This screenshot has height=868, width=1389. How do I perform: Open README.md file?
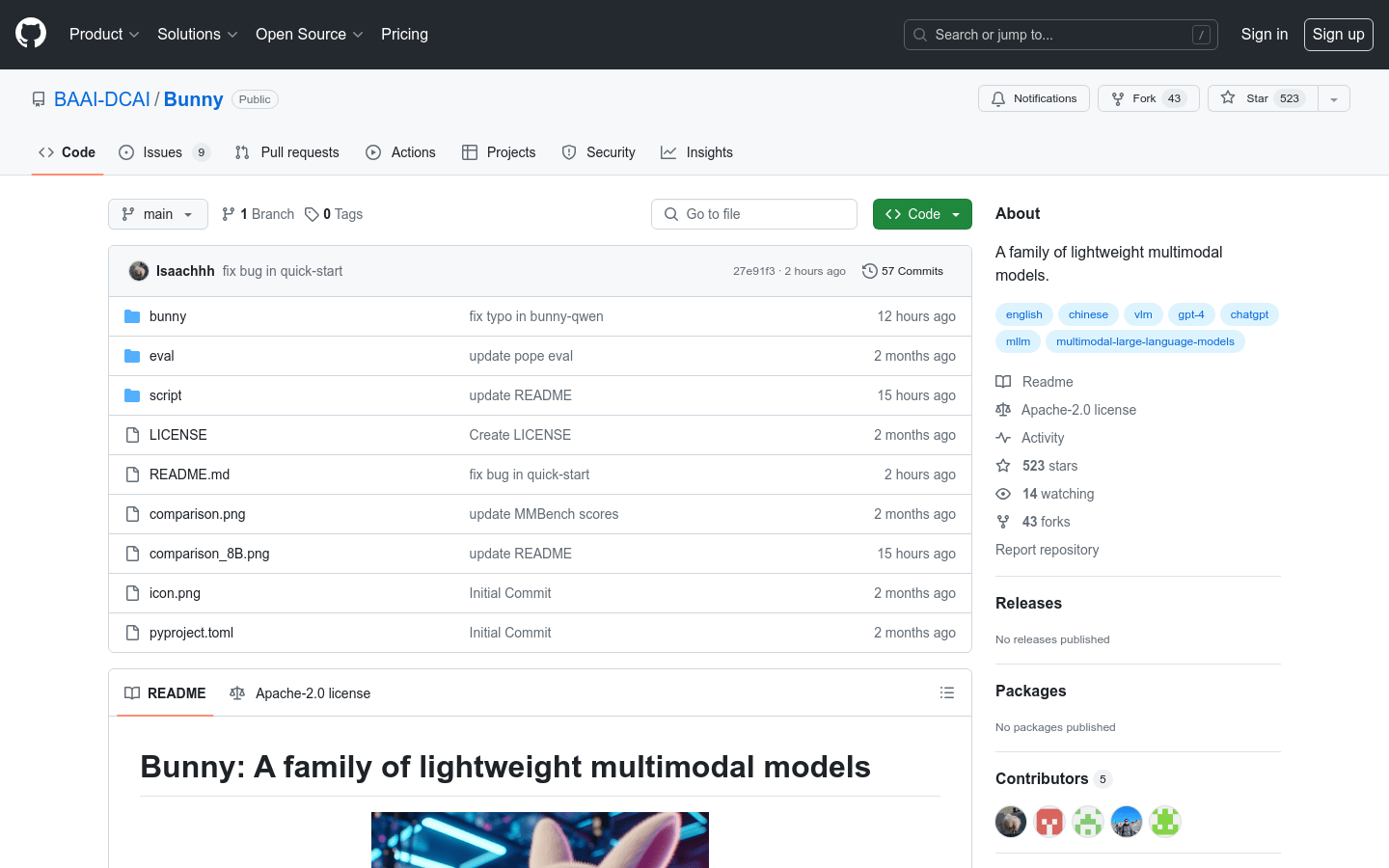(x=189, y=475)
